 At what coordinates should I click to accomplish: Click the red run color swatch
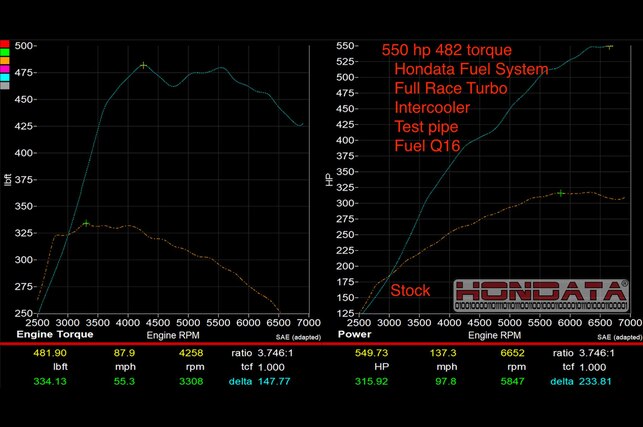click(x=5, y=44)
